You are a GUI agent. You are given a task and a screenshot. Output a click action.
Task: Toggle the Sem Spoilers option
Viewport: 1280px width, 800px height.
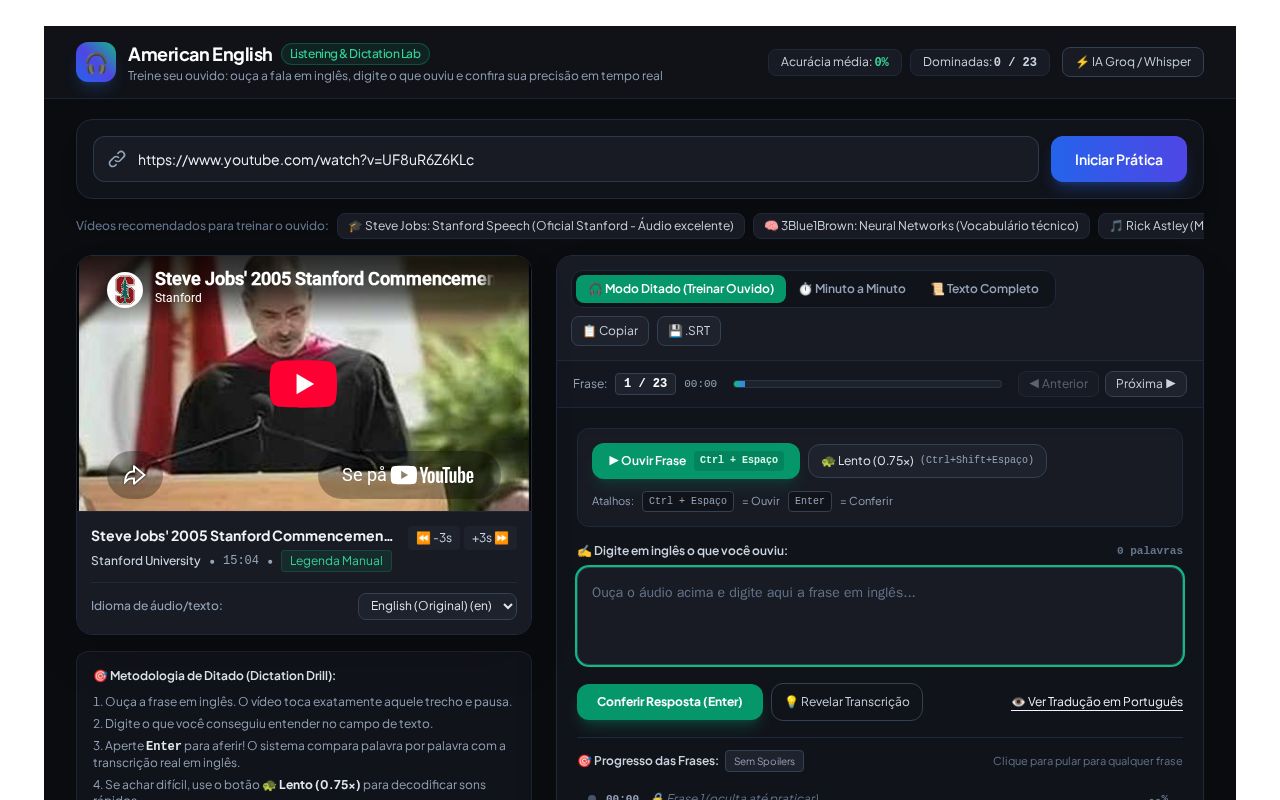(764, 761)
